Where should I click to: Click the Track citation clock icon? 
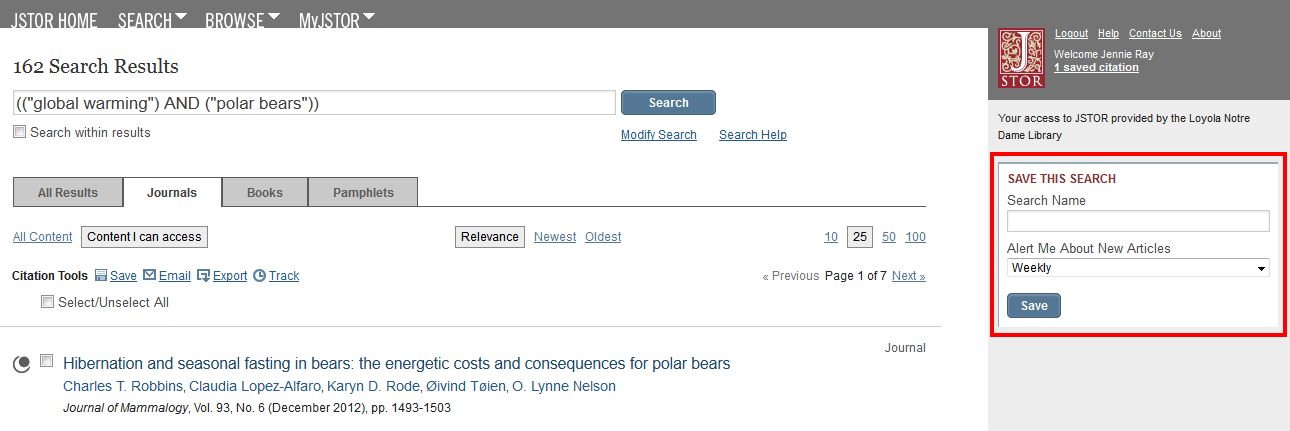(259, 276)
